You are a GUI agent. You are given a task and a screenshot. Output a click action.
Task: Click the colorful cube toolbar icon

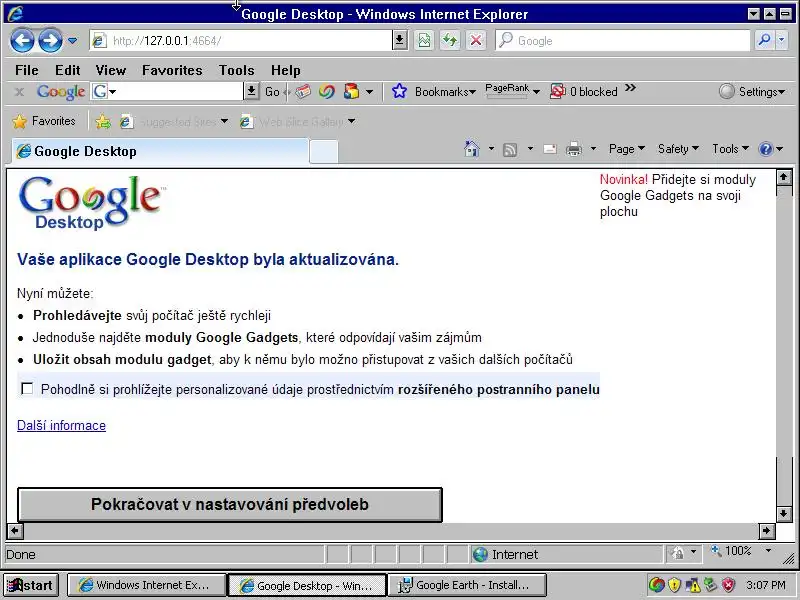click(x=352, y=92)
